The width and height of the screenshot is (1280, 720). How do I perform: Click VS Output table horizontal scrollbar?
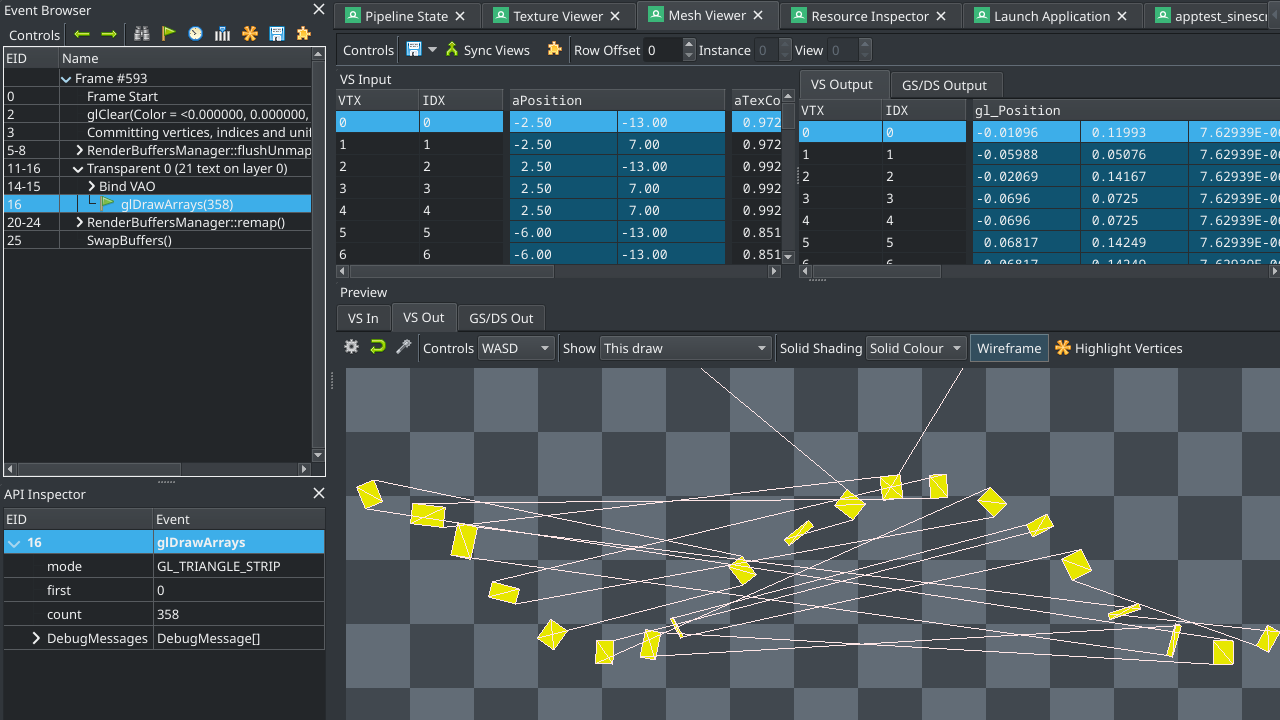(875, 271)
